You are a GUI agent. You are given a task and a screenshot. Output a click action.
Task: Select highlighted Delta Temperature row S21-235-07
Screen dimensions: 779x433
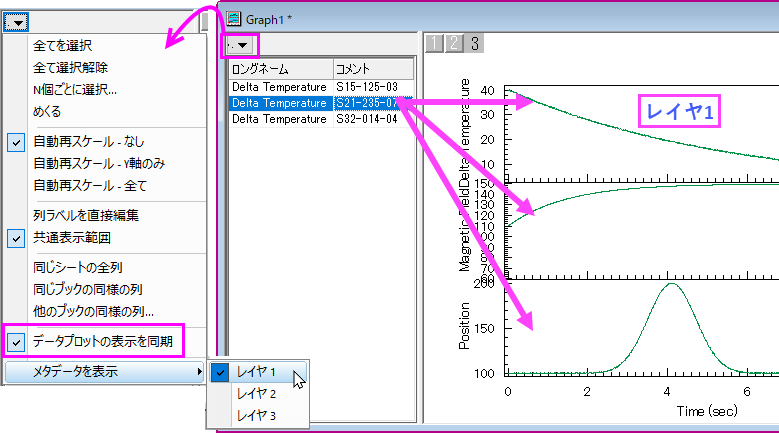click(321, 103)
